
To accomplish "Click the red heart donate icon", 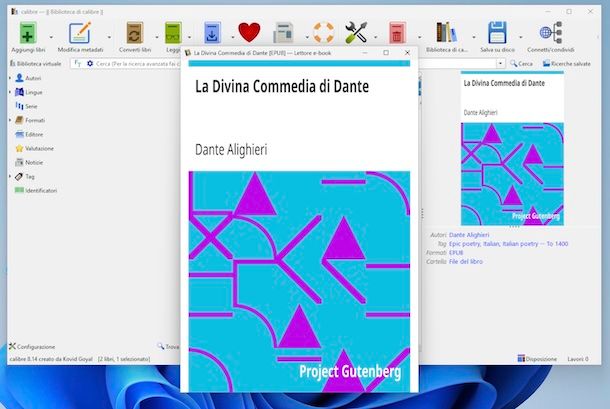I will (x=249, y=32).
